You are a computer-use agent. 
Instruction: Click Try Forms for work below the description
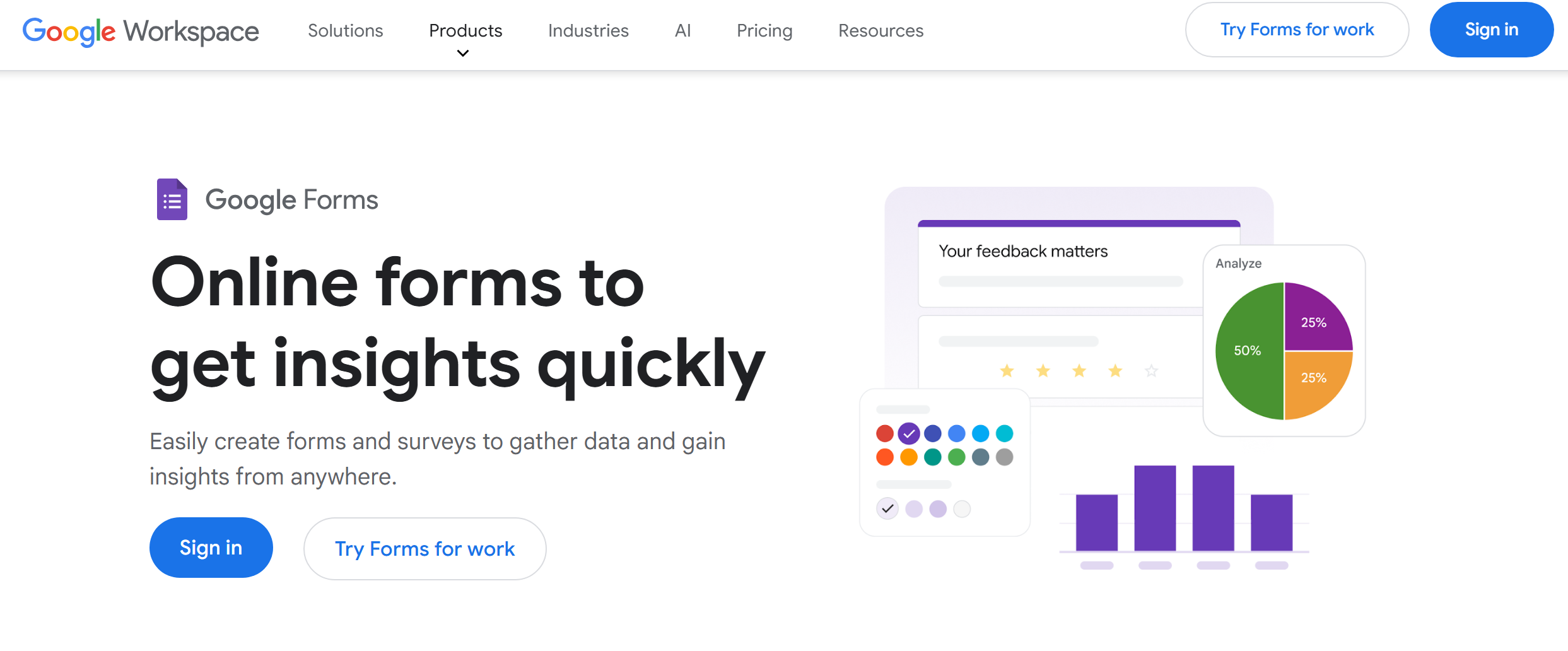424,548
